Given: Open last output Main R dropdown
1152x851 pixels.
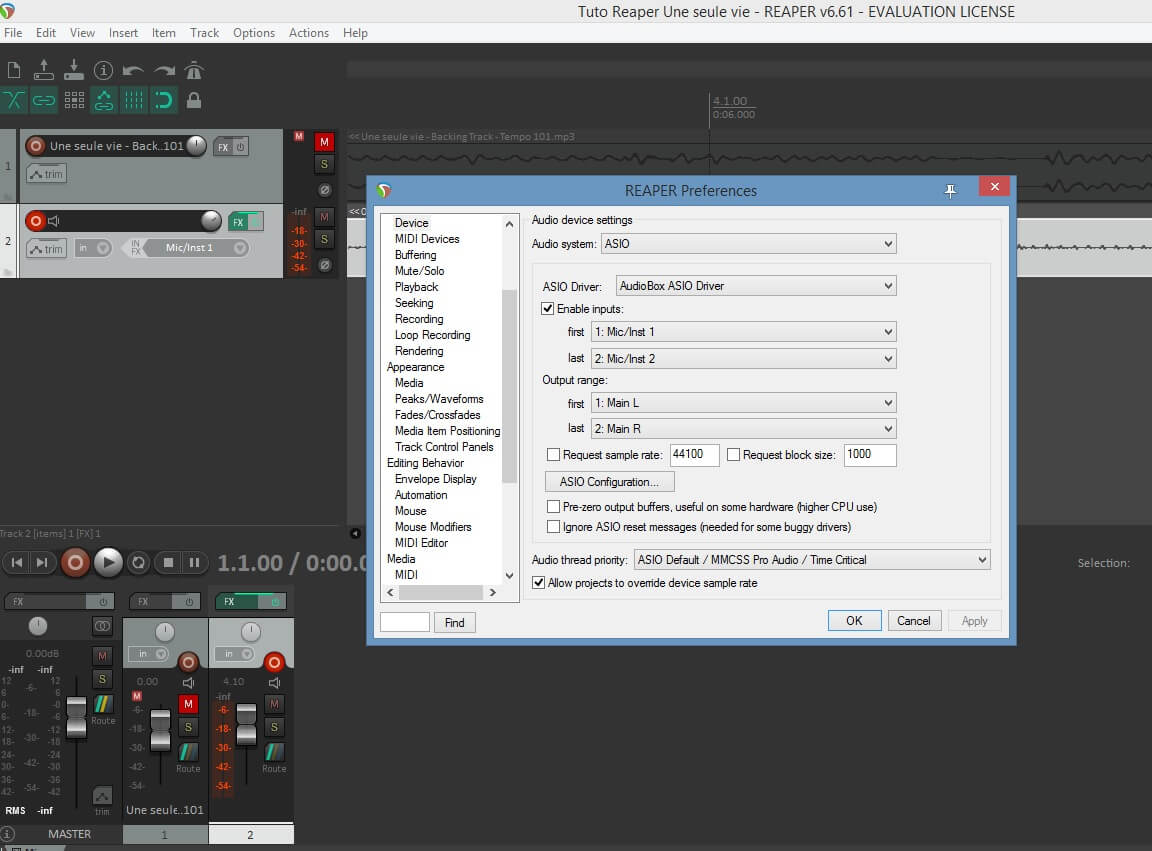Looking at the screenshot, I should pos(744,428).
